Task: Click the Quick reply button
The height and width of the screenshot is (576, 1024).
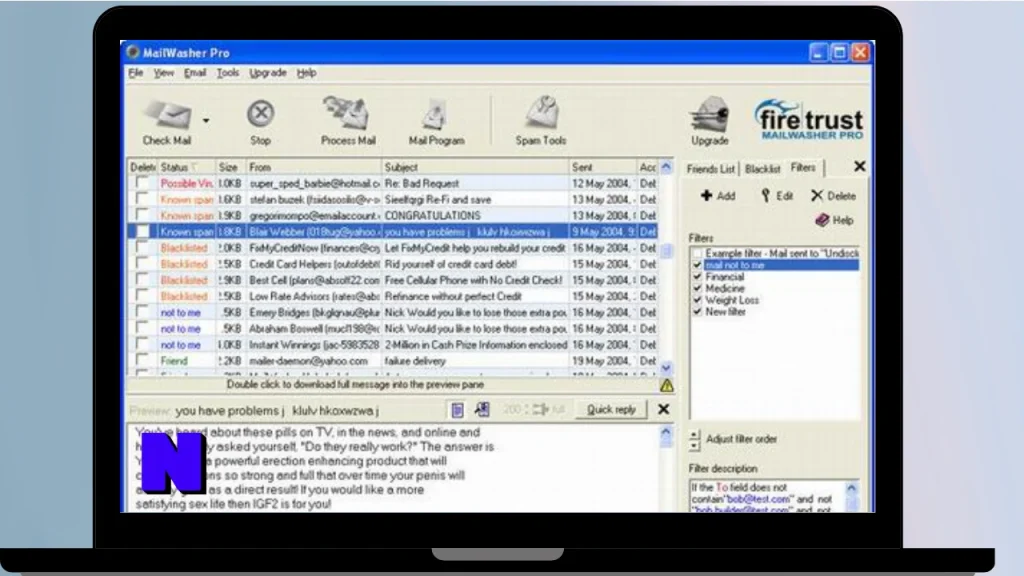Action: point(611,409)
